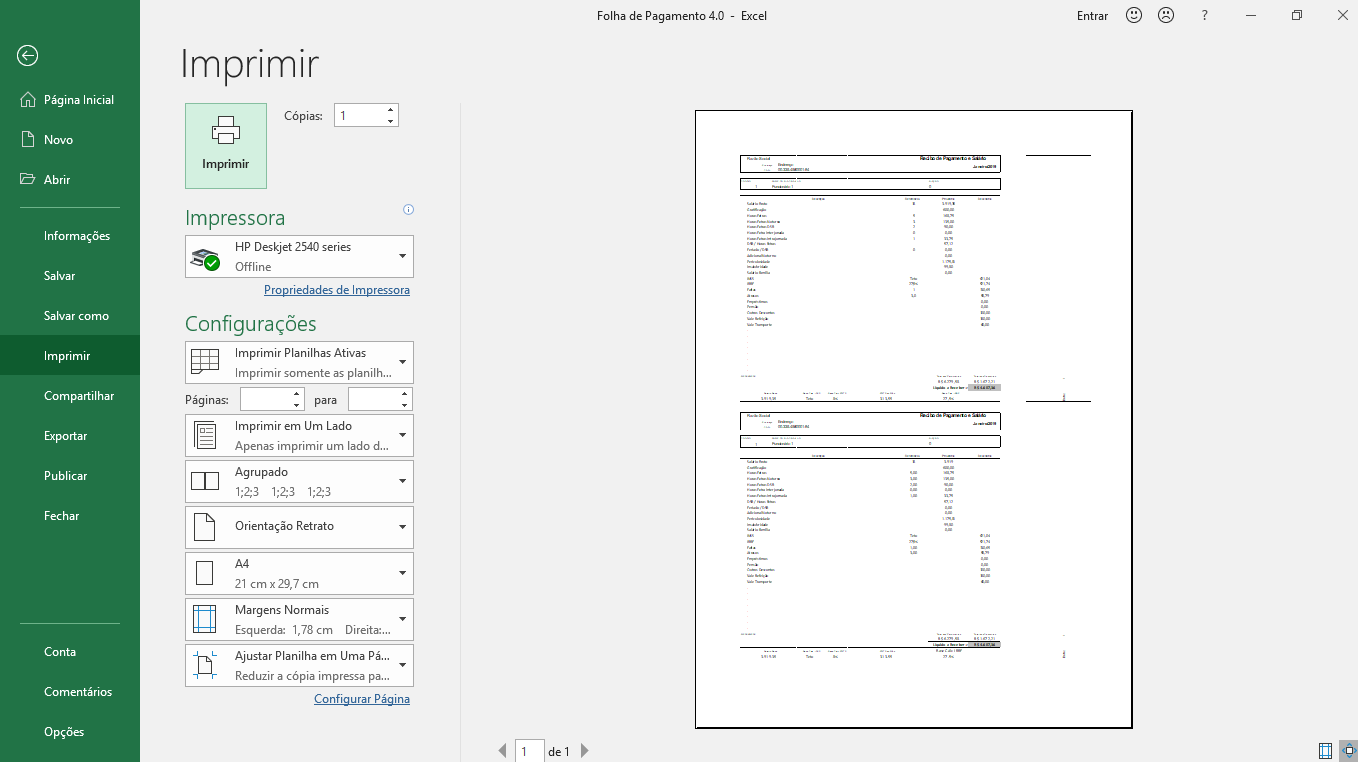Expand Orientação Retrato dropdown
1358x762 pixels.
pos(299,527)
